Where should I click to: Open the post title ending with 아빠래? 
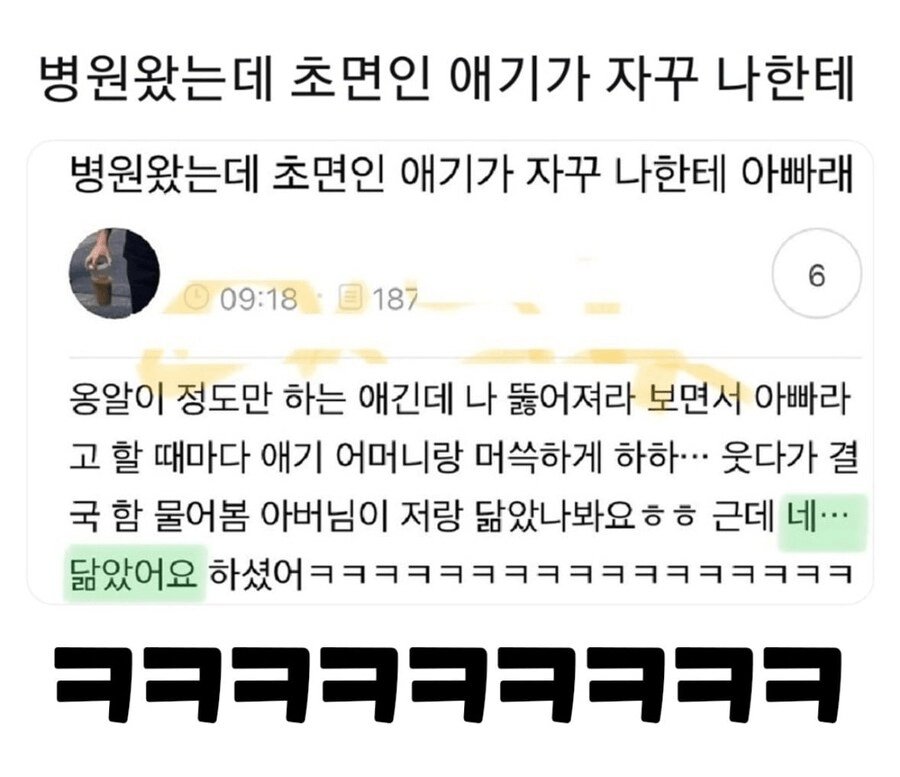point(460,174)
